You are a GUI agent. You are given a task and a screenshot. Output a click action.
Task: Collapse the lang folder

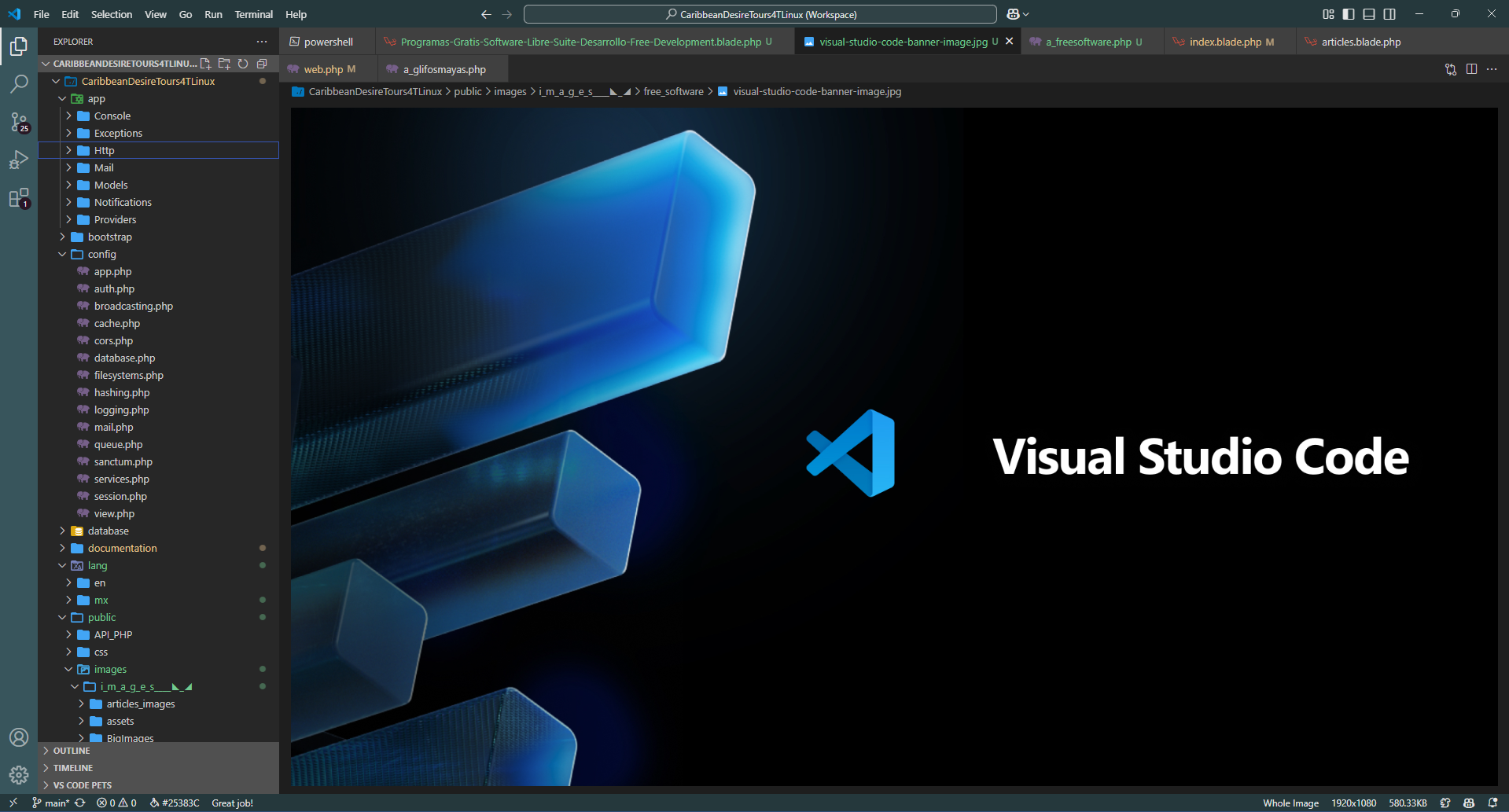[x=158, y=565]
